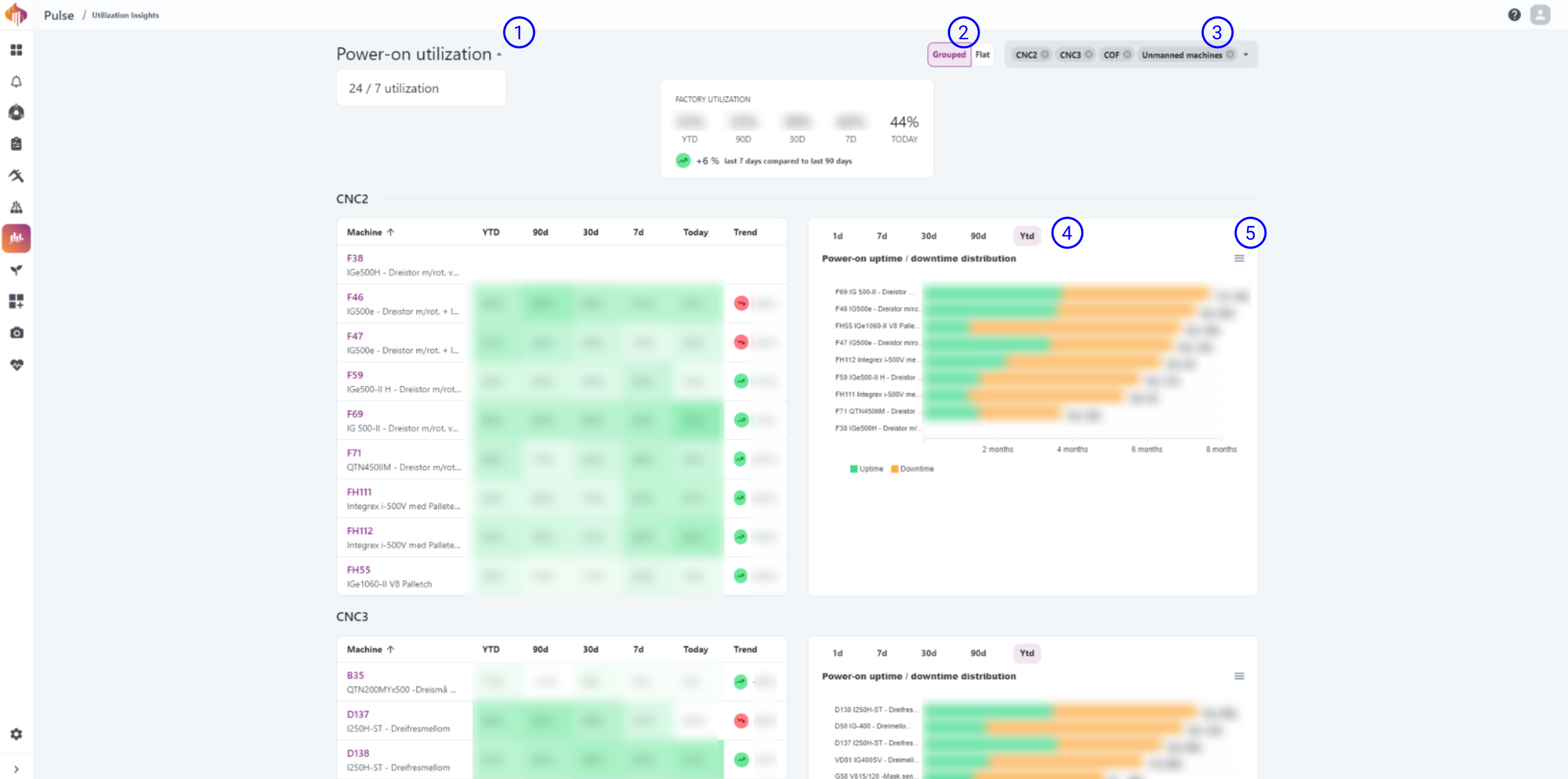Screen dimensions: 1568x779
Task: Switch to Grouped view
Action: [949, 55]
